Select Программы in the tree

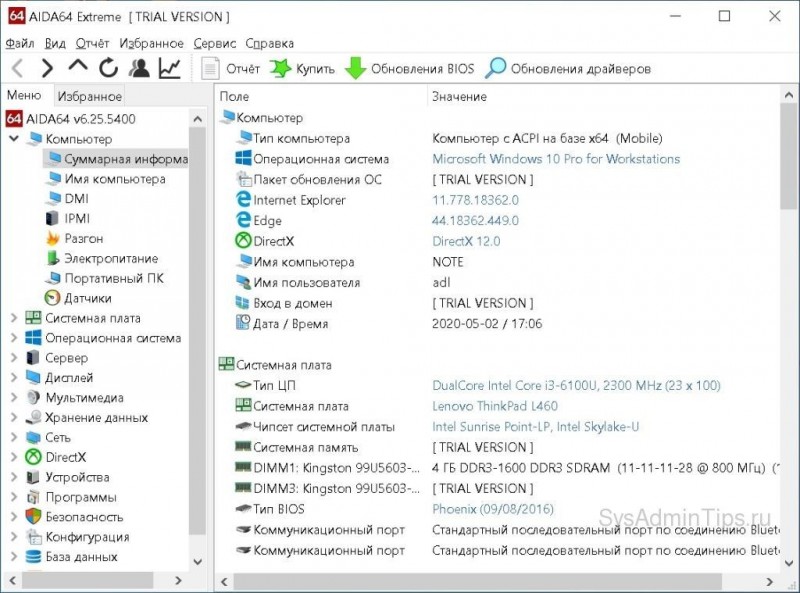[x=71, y=497]
